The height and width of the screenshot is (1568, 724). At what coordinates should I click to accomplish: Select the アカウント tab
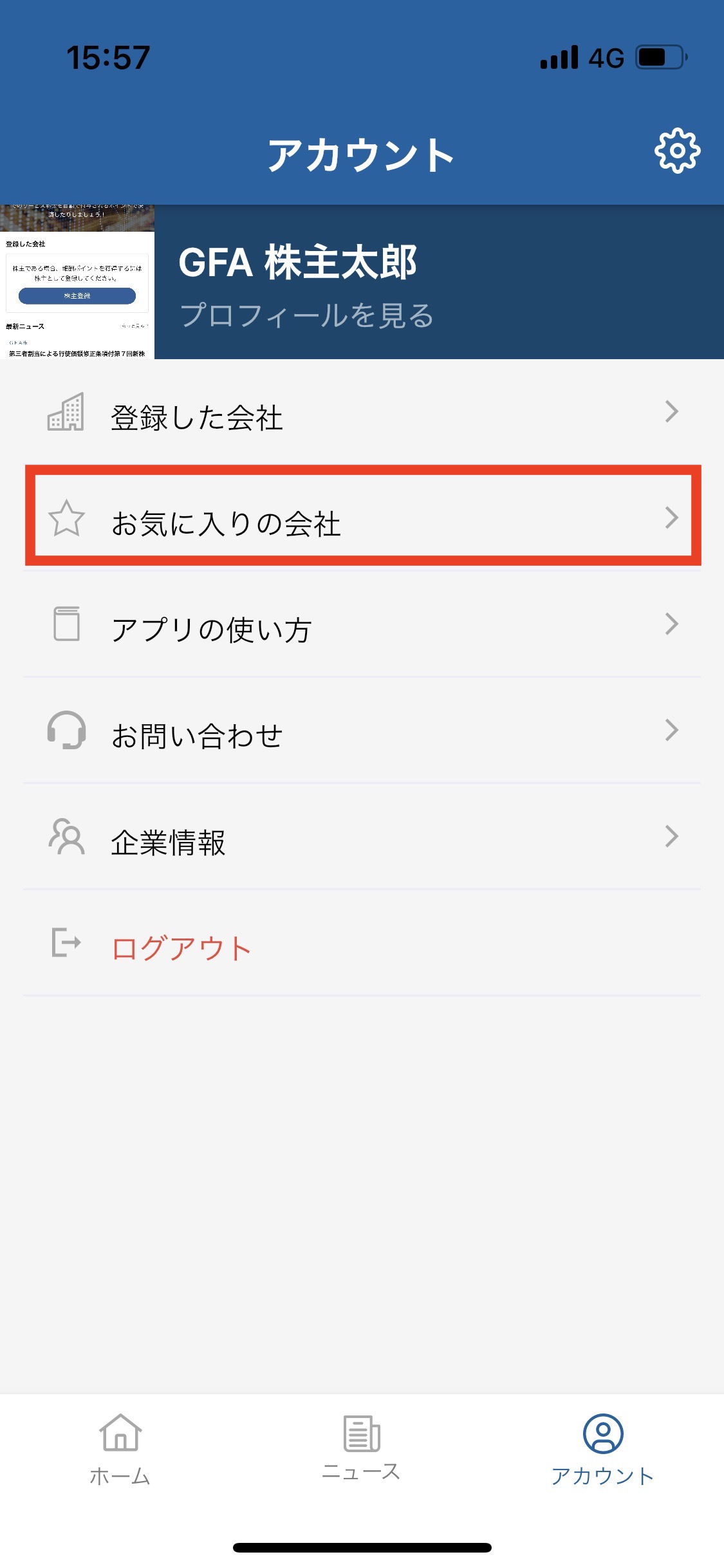click(x=603, y=1450)
